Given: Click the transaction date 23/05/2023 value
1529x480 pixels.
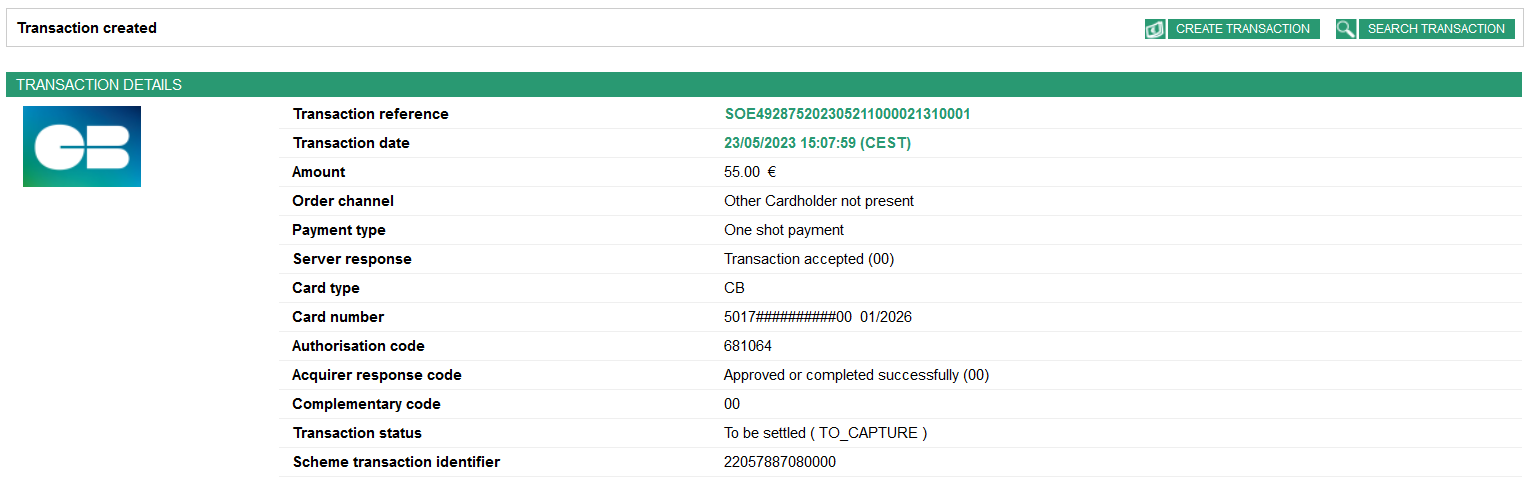Looking at the screenshot, I should coord(817,143).
